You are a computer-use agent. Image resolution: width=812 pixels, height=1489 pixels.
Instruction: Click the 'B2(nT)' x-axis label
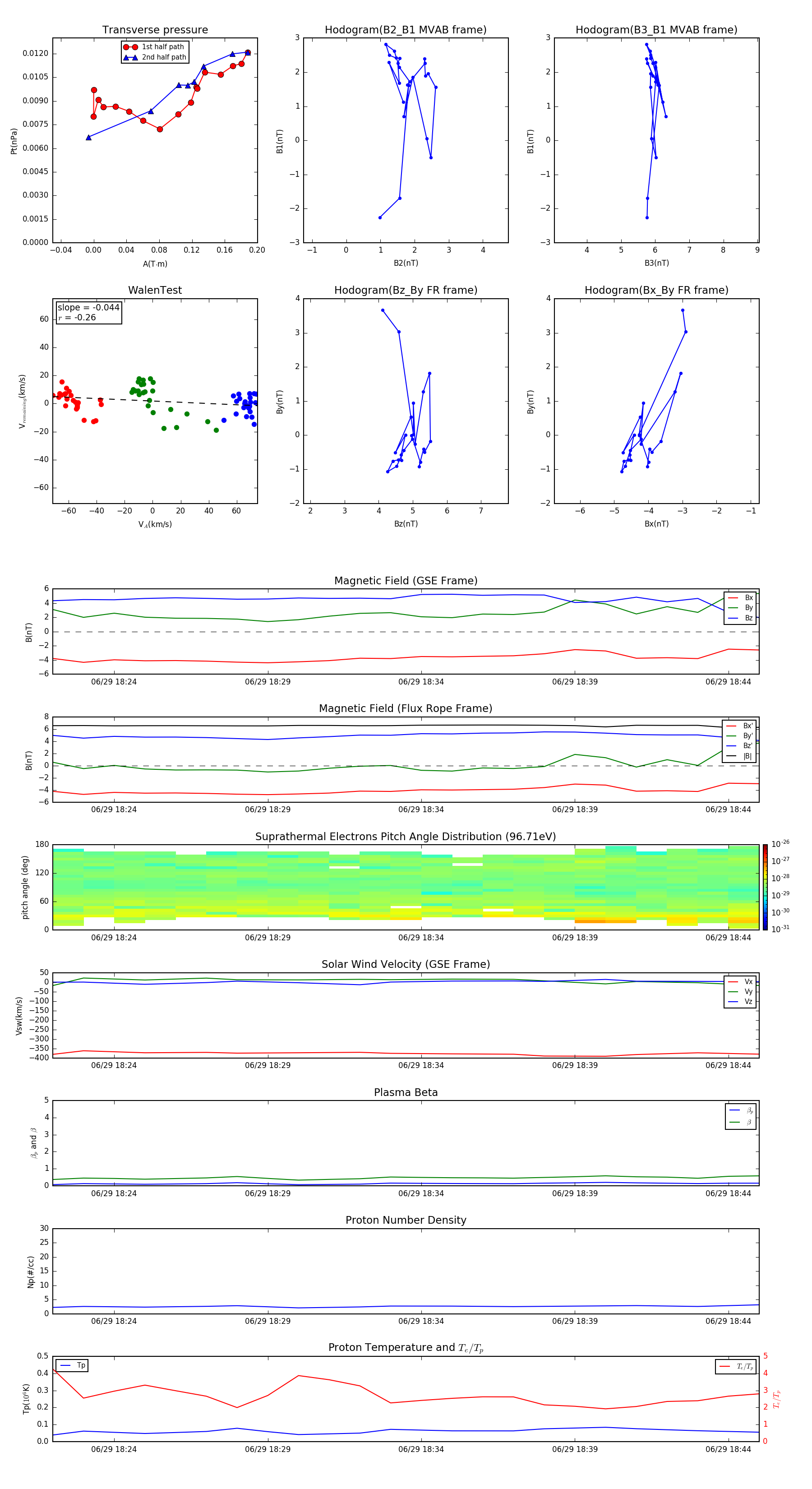point(406,263)
